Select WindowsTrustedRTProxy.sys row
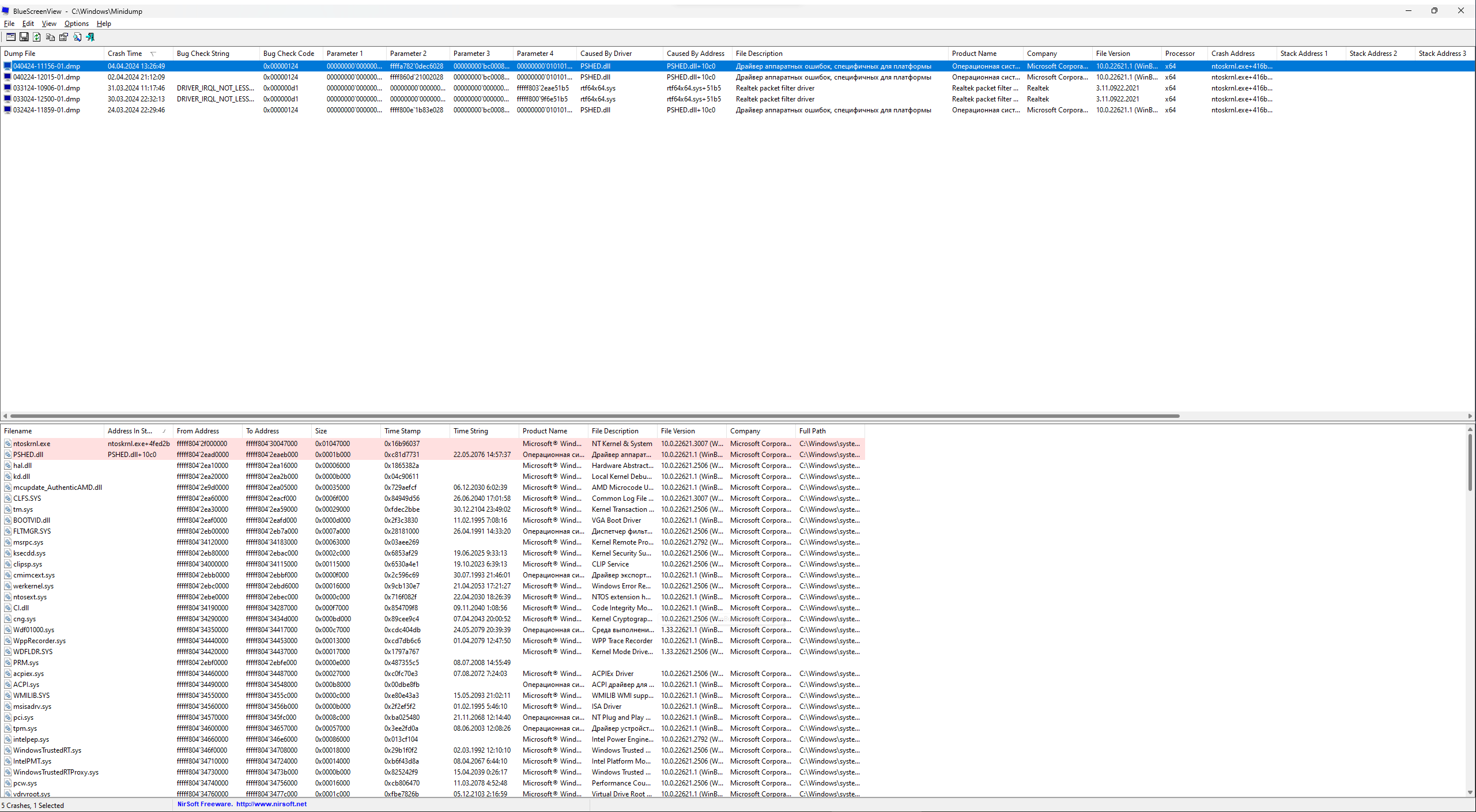This screenshot has width=1476, height=812. pos(432,772)
